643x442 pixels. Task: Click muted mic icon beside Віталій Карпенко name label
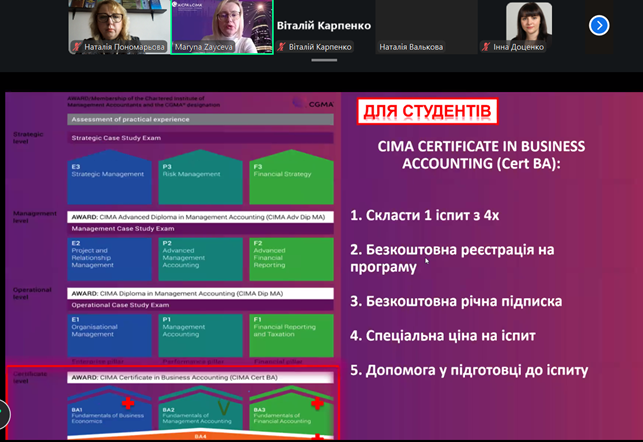pyautogui.click(x=282, y=47)
